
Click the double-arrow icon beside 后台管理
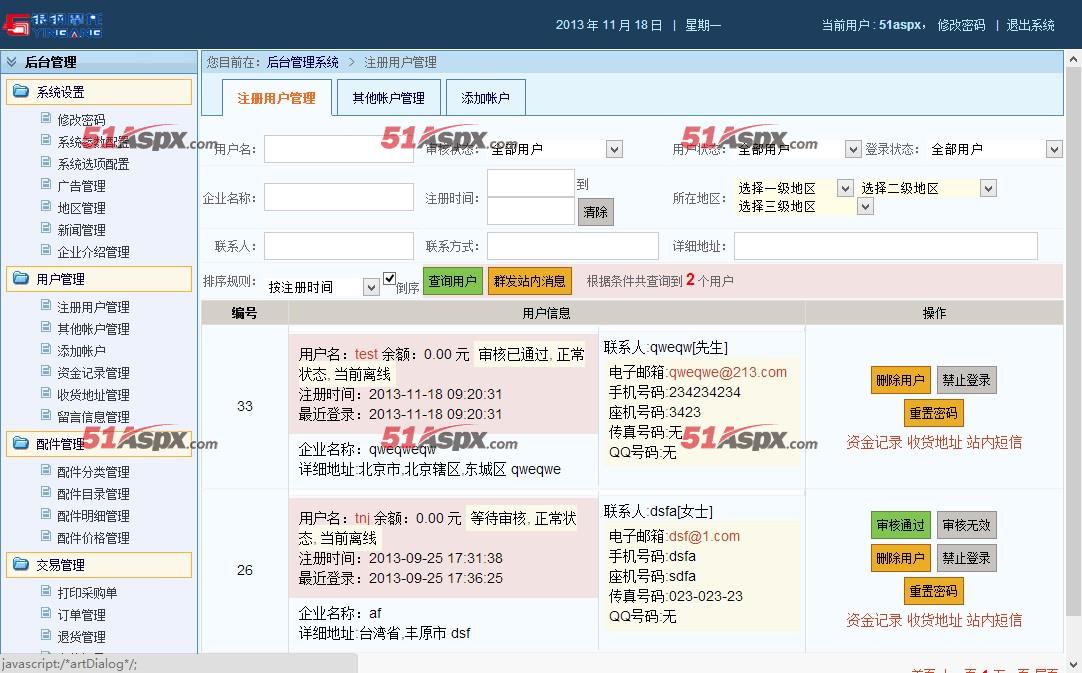[13, 61]
